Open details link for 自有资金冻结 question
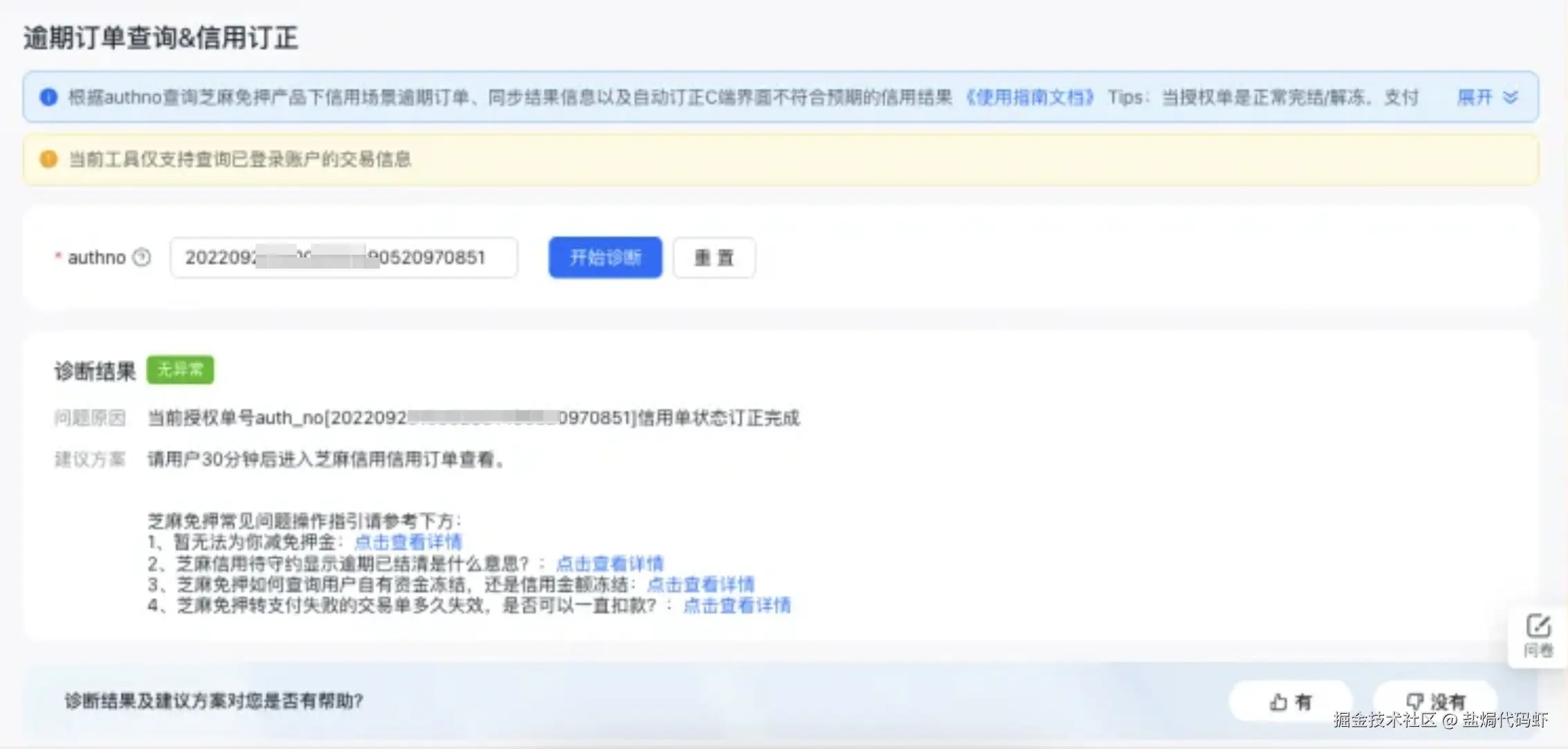 [x=700, y=584]
